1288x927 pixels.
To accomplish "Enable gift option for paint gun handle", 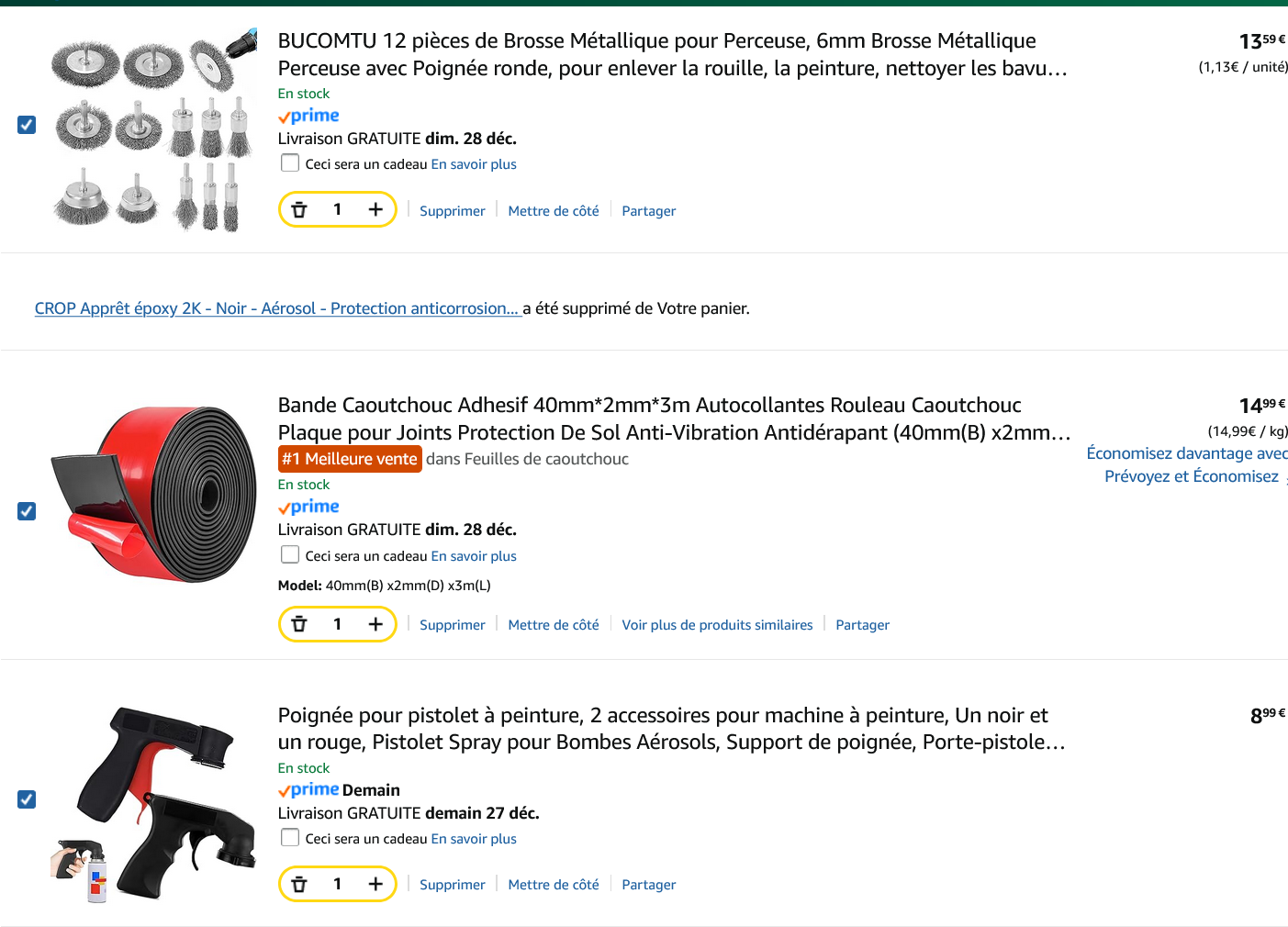I will (290, 838).
